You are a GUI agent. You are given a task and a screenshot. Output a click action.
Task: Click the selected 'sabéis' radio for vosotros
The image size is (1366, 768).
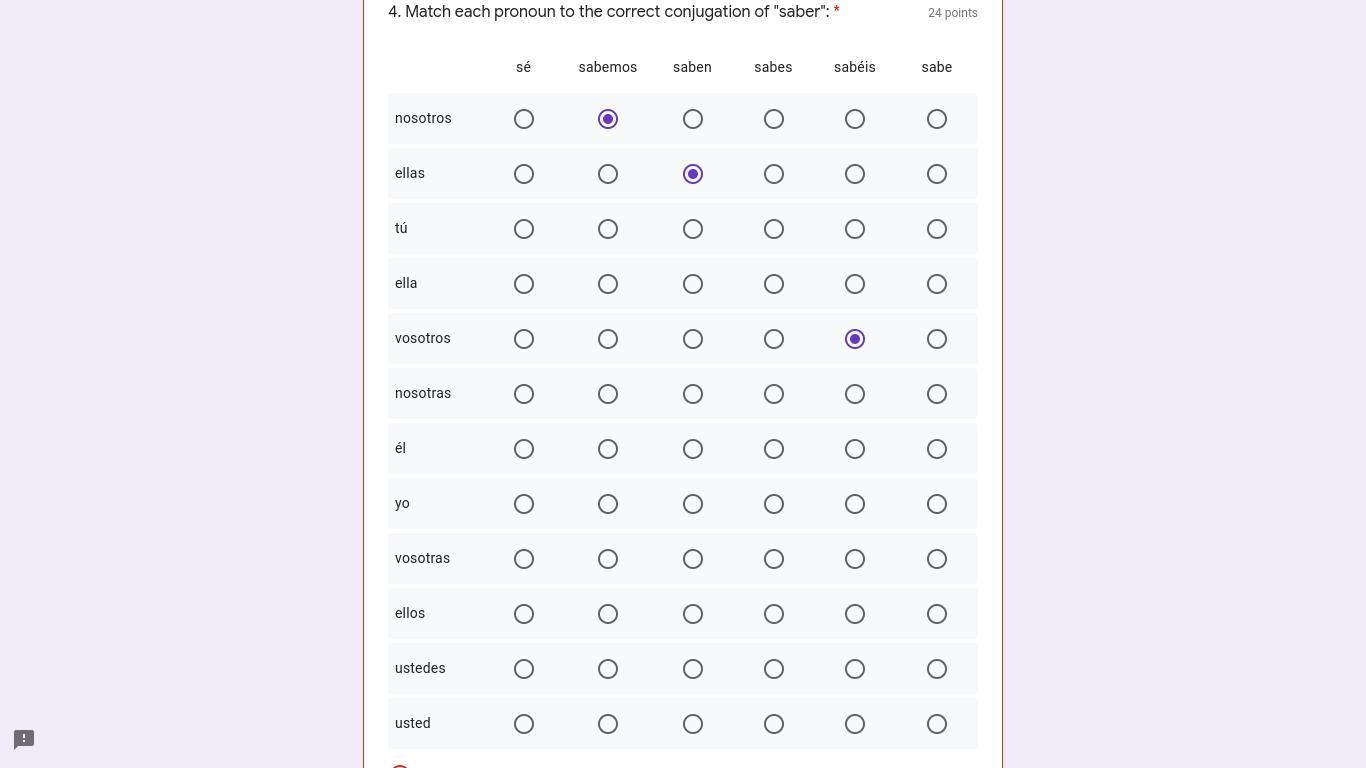854,339
